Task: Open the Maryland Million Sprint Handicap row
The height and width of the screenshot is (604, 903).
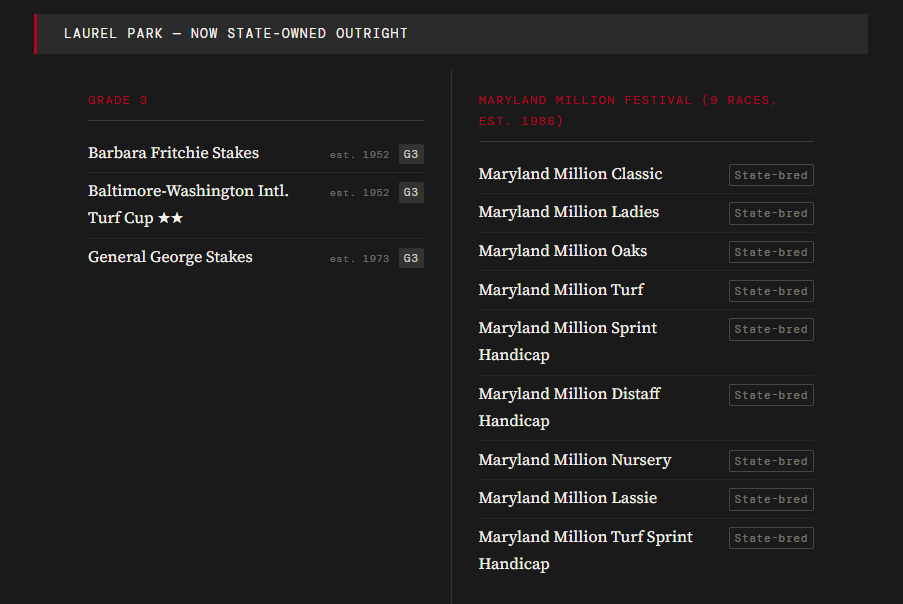Action: click(x=646, y=342)
